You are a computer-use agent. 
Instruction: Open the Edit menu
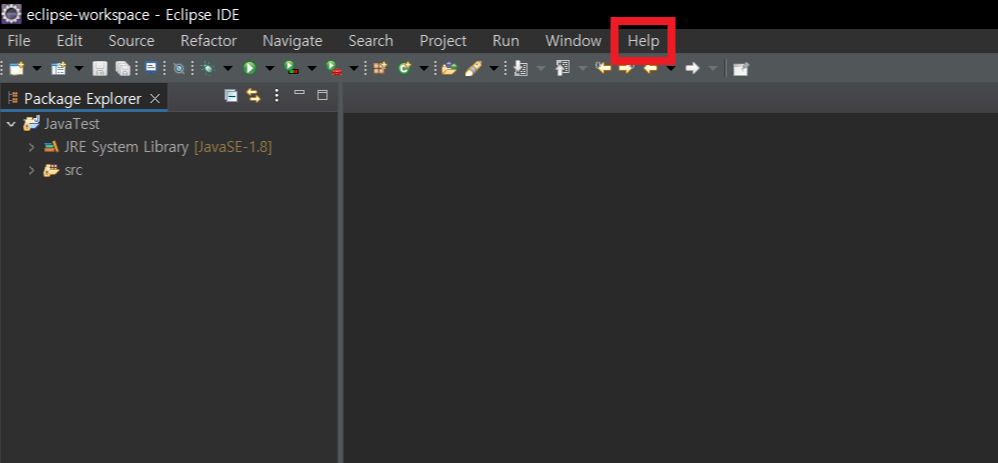click(69, 41)
